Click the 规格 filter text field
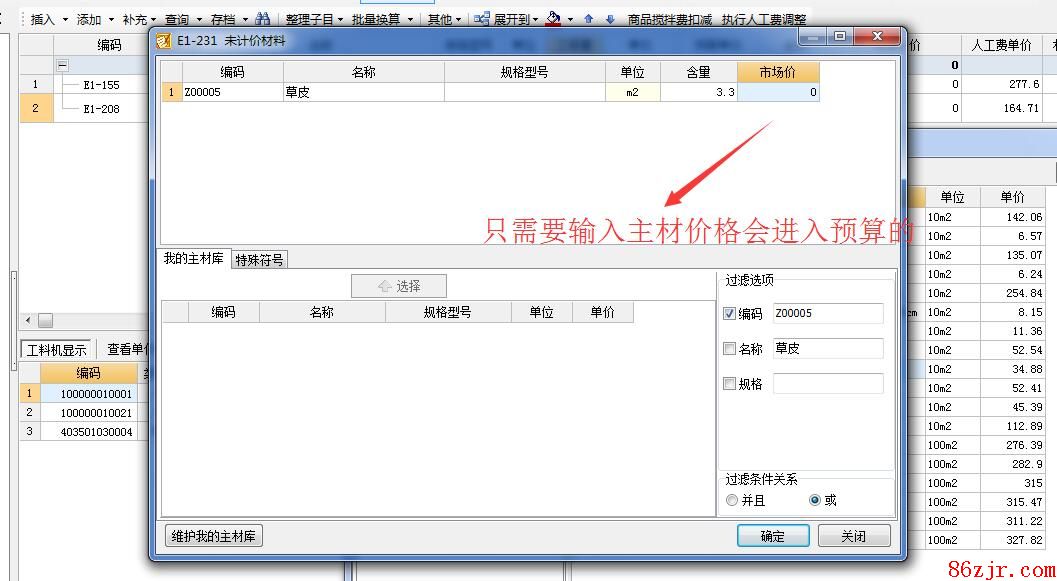Viewport: 1057px width, 581px height. (827, 384)
